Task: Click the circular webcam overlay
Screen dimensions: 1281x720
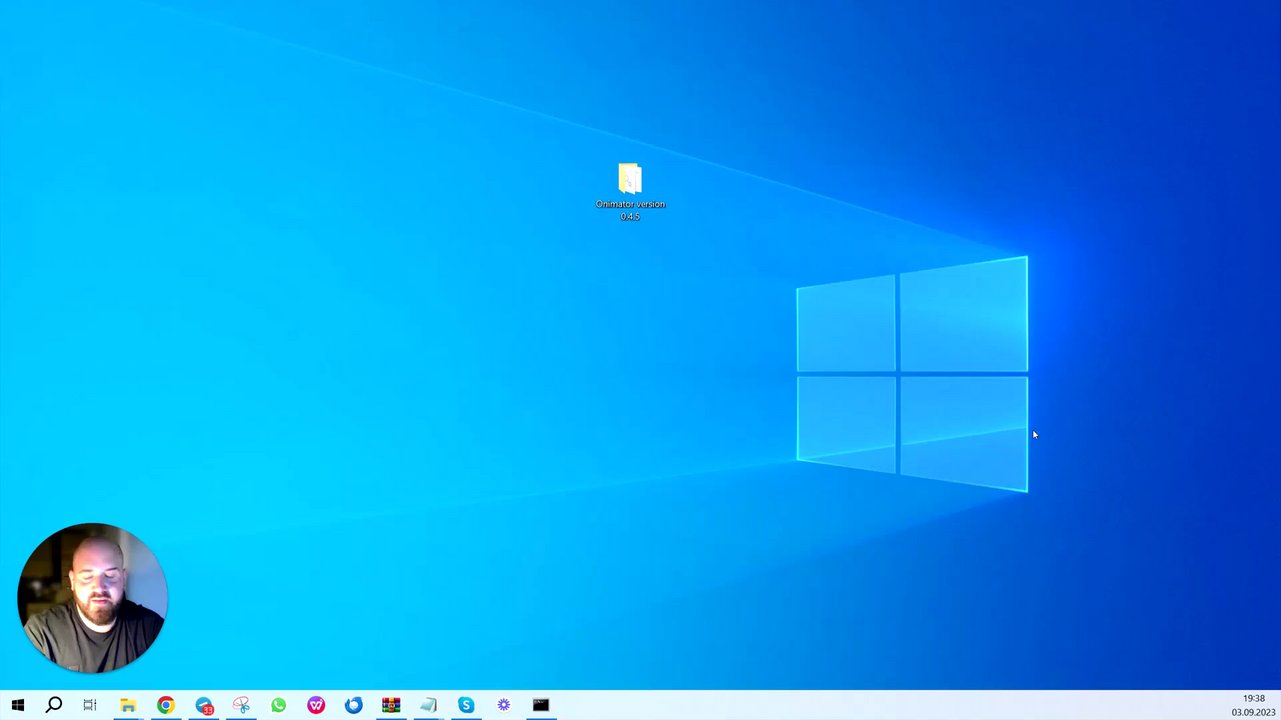Action: point(92,597)
